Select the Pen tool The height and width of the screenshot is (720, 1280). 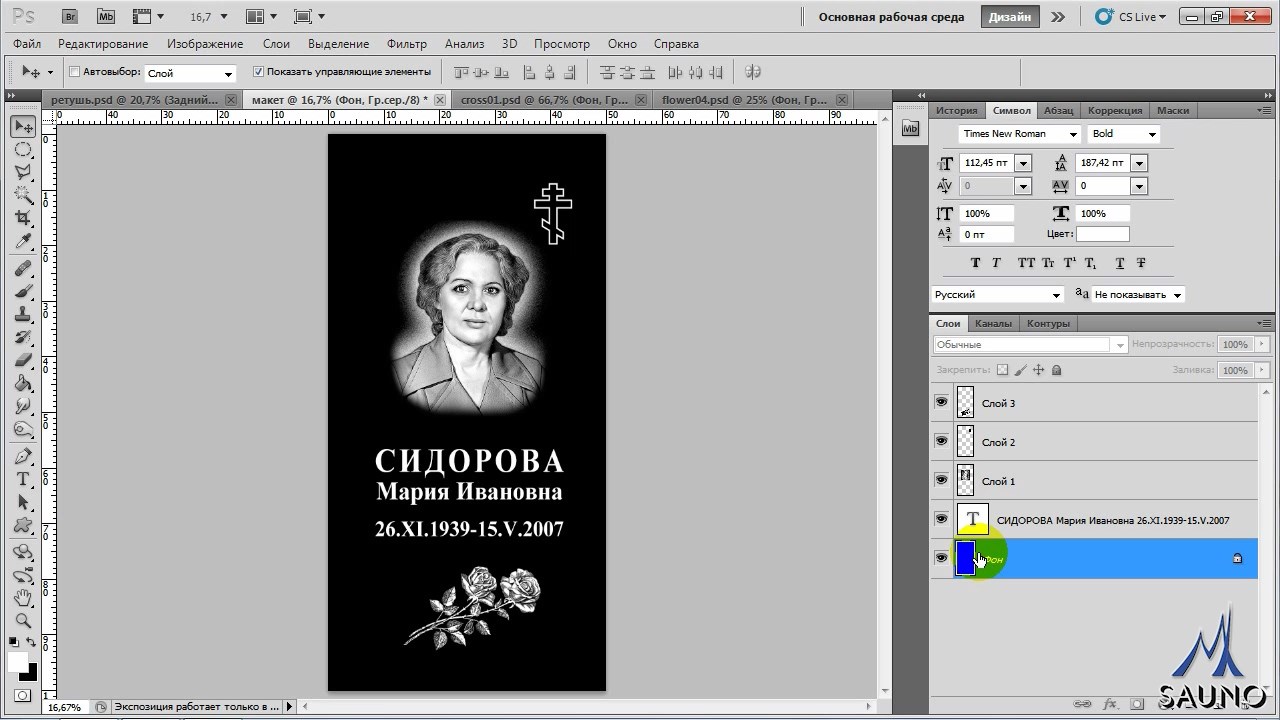tap(23, 457)
